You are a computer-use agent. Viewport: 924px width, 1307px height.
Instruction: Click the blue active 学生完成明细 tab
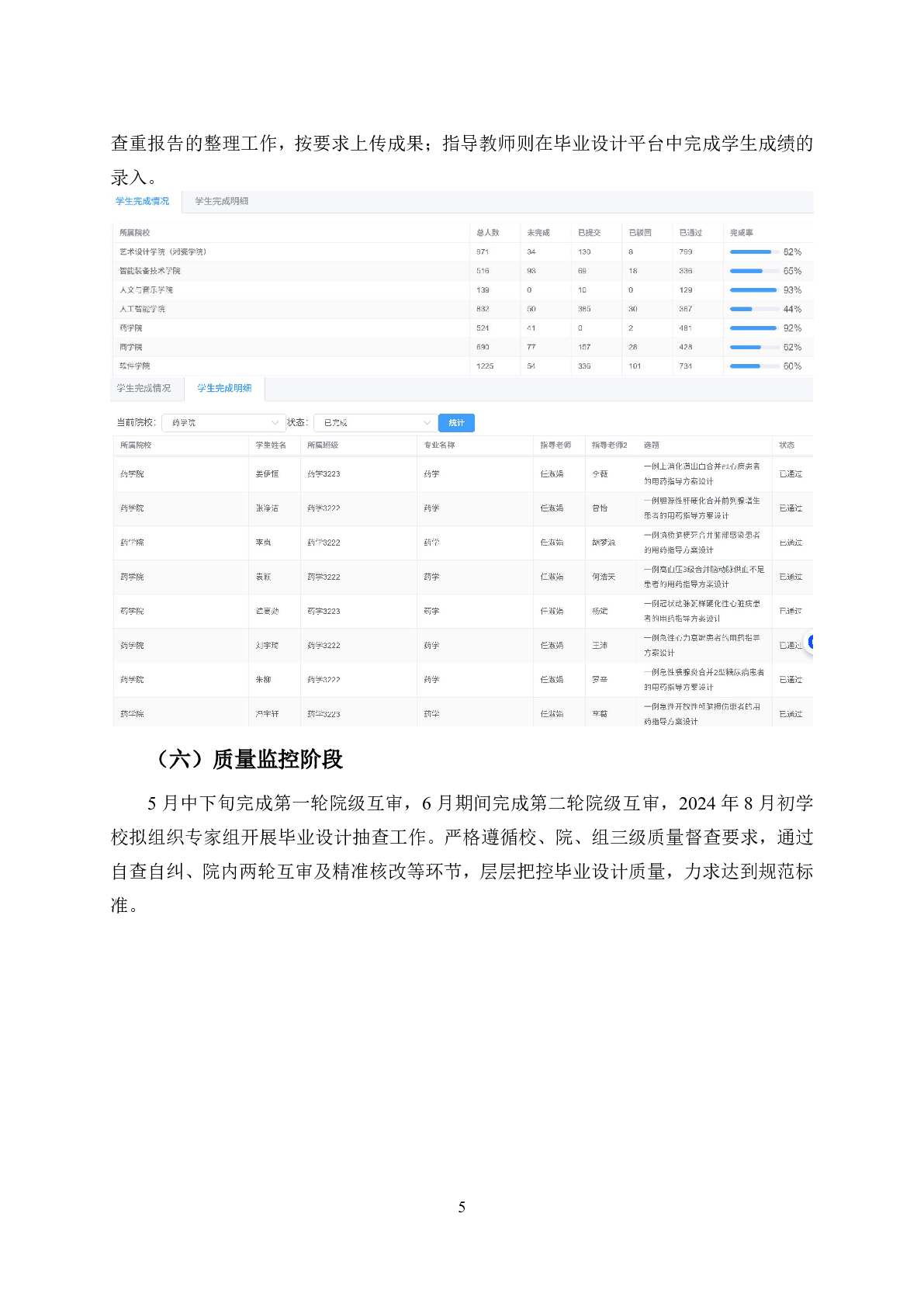224,388
